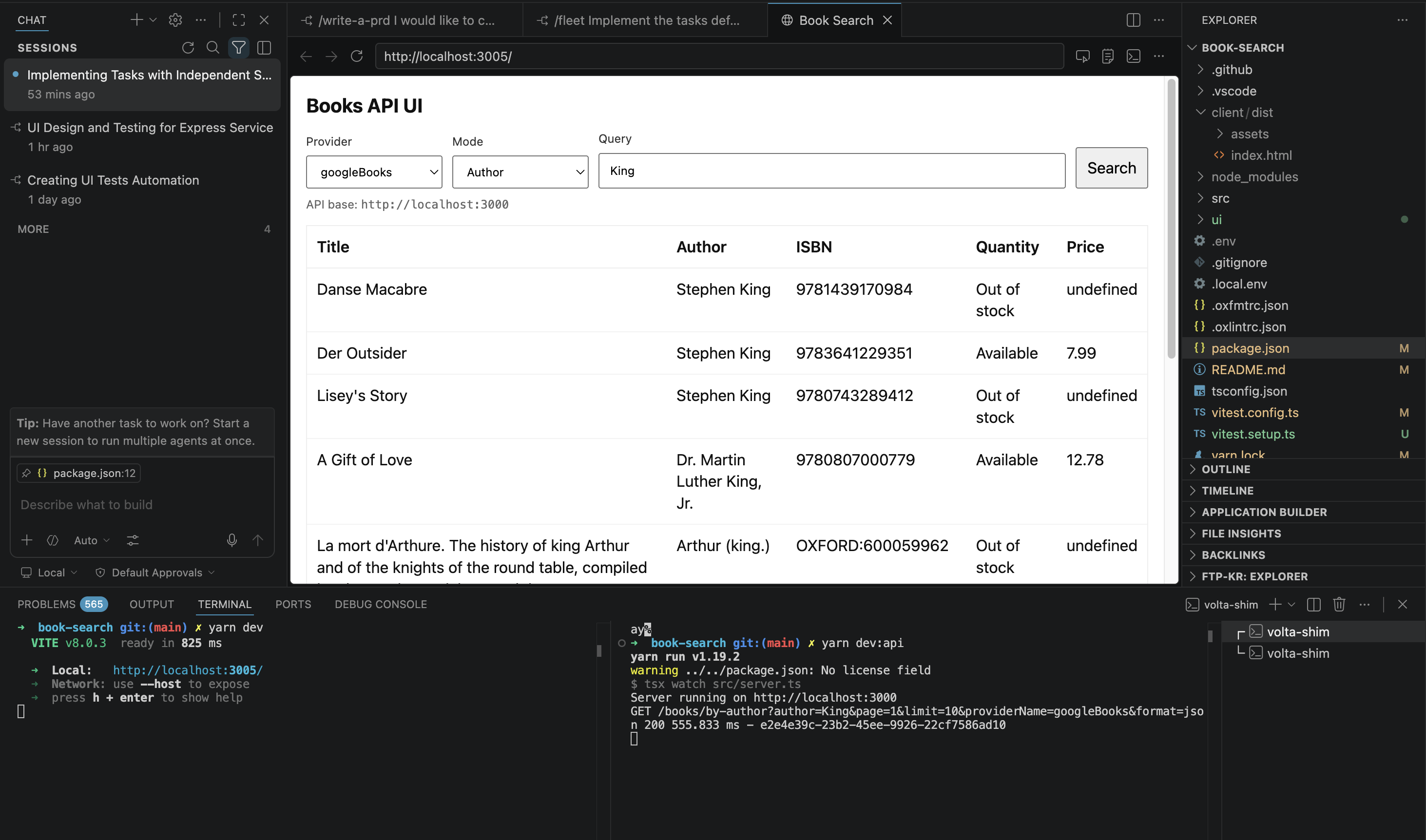Open the browser toolbar's first device icon
The height and width of the screenshot is (840, 1426).
pos(1082,56)
